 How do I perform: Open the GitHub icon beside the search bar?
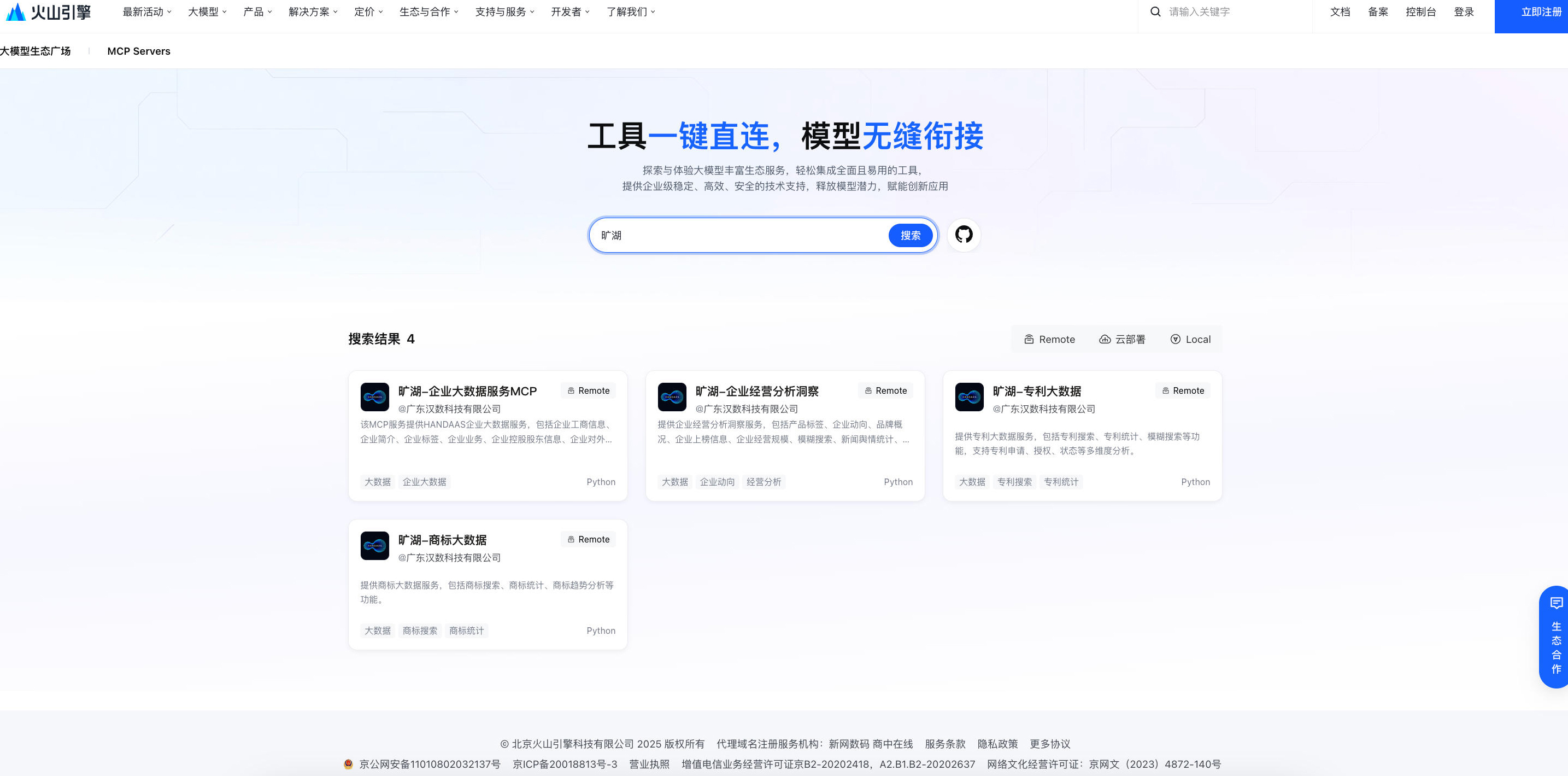964,235
